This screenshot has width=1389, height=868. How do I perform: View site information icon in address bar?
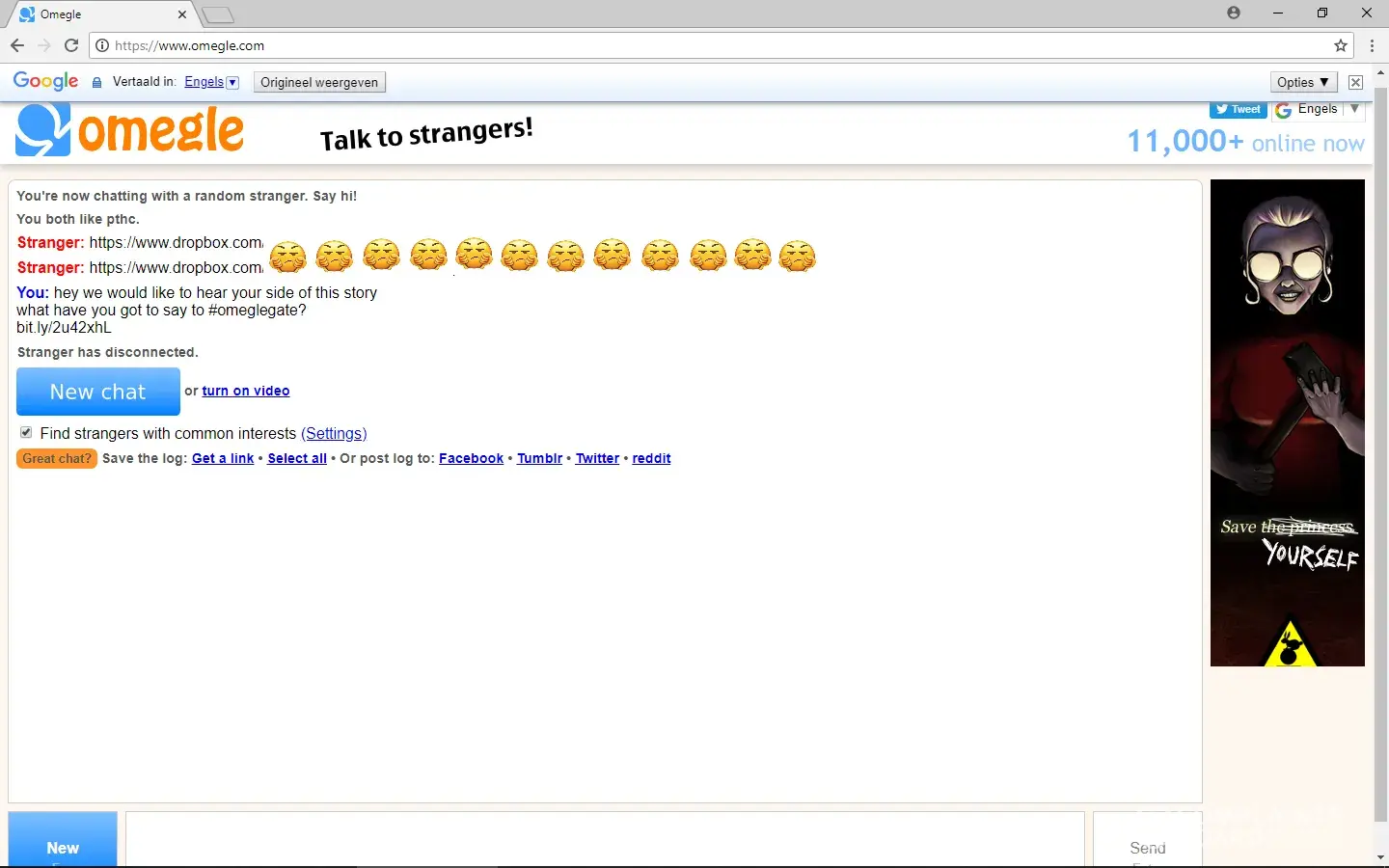tap(102, 45)
